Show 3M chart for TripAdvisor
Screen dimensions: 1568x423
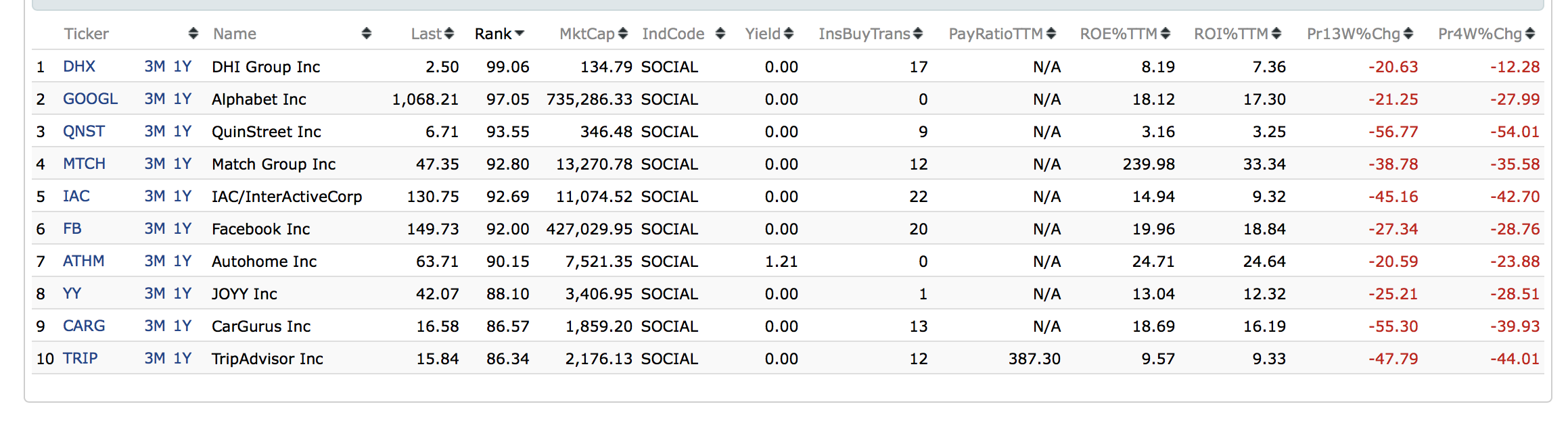pos(154,359)
